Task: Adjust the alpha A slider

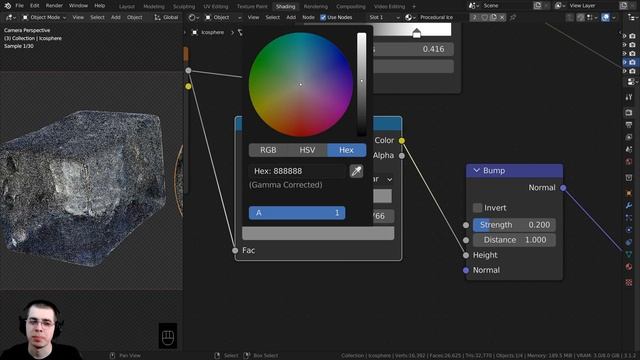Action: 297,213
